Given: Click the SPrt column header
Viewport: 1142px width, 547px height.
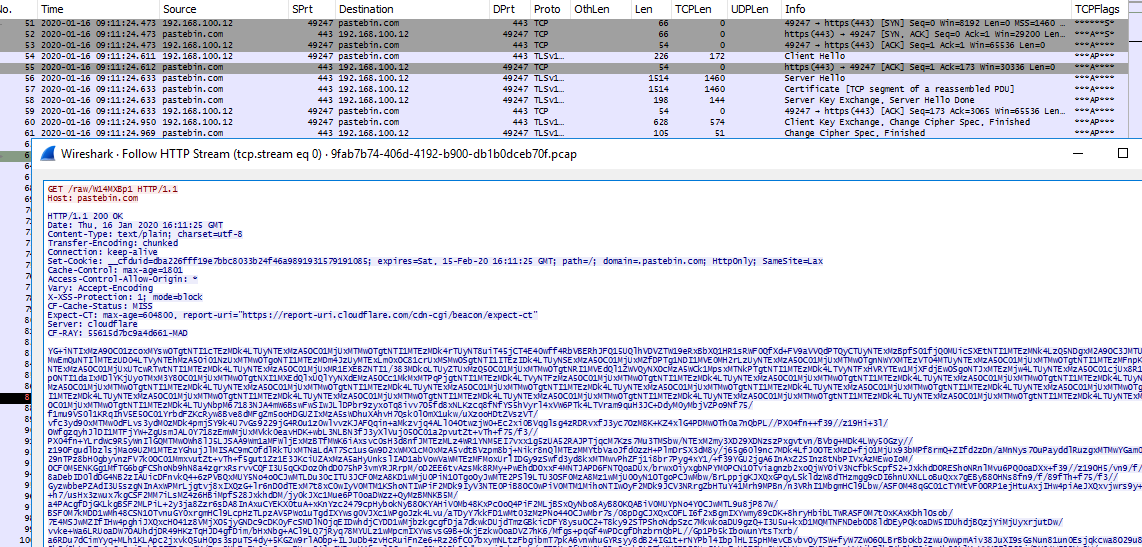Looking at the screenshot, I should point(311,9).
